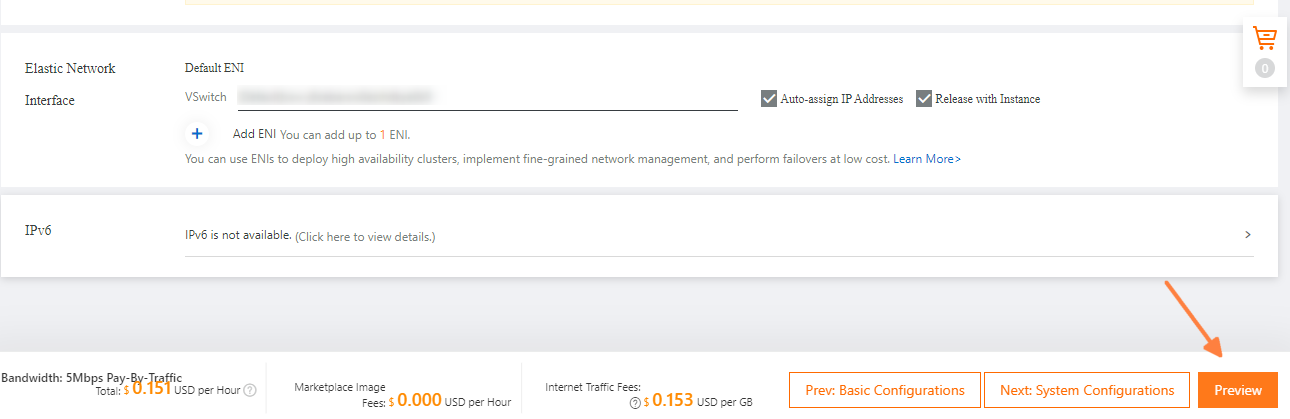The image size is (1290, 419).
Task: Toggle the Auto-assign IP Addresses checkbox
Action: pyautogui.click(x=769, y=99)
